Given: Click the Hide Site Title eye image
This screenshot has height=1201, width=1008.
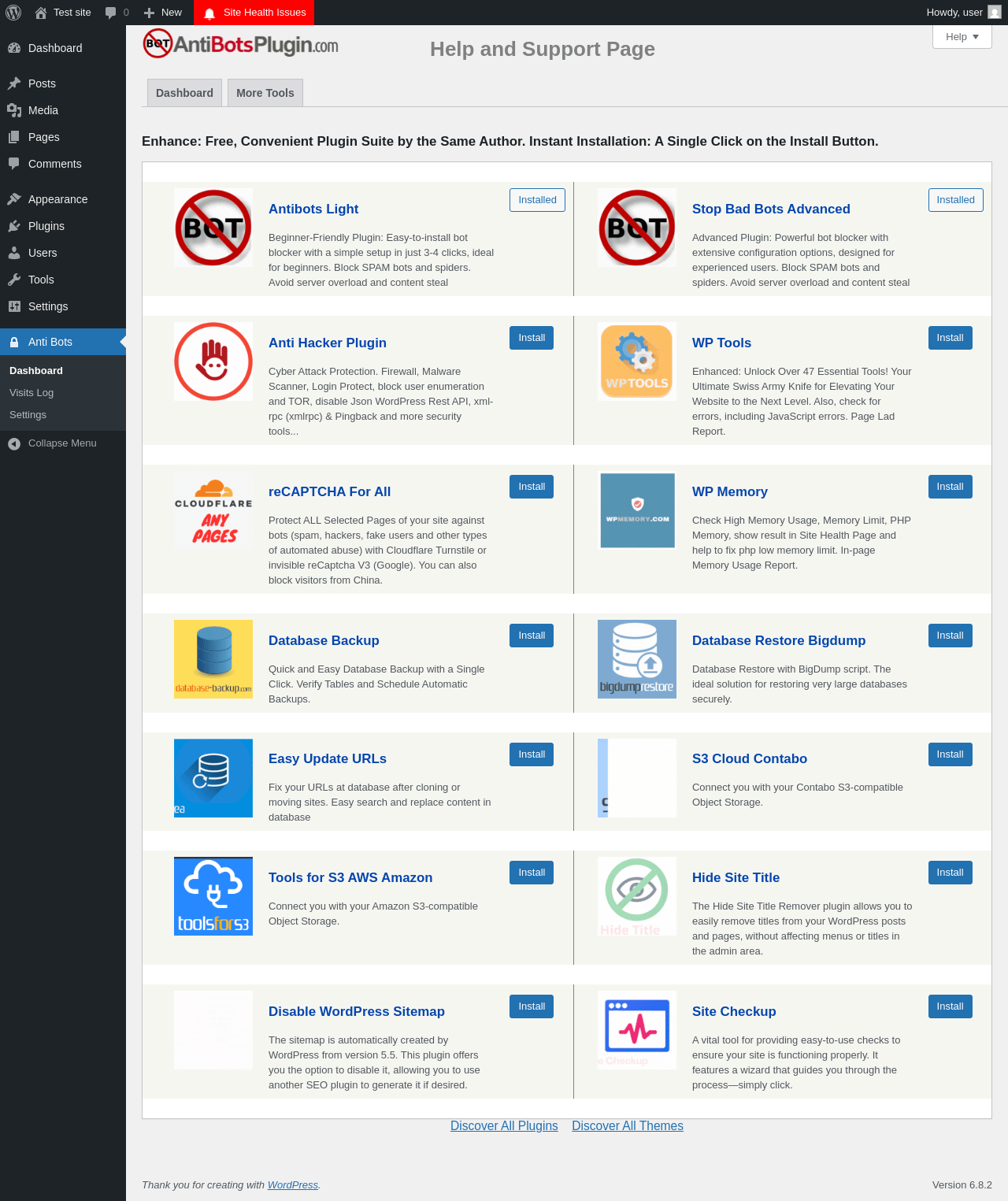Looking at the screenshot, I should [x=637, y=896].
